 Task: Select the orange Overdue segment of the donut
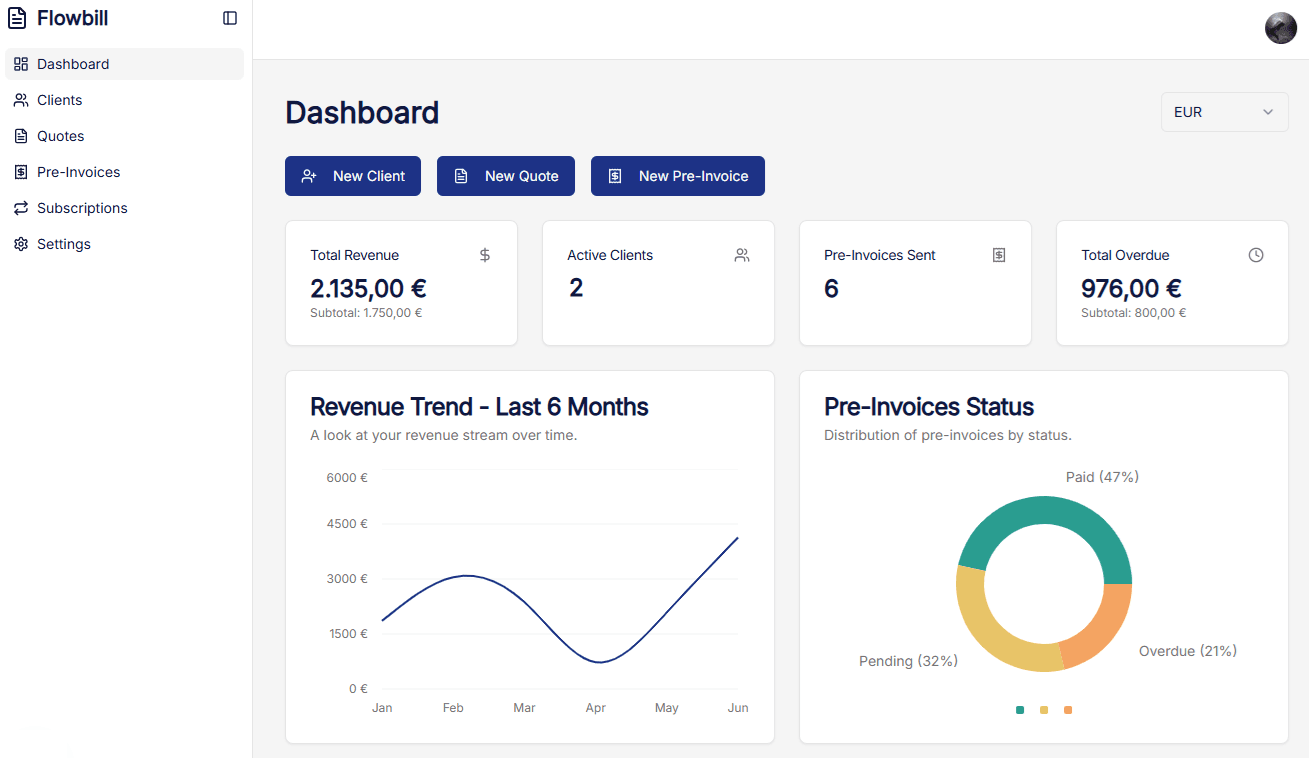[x=1115, y=615]
